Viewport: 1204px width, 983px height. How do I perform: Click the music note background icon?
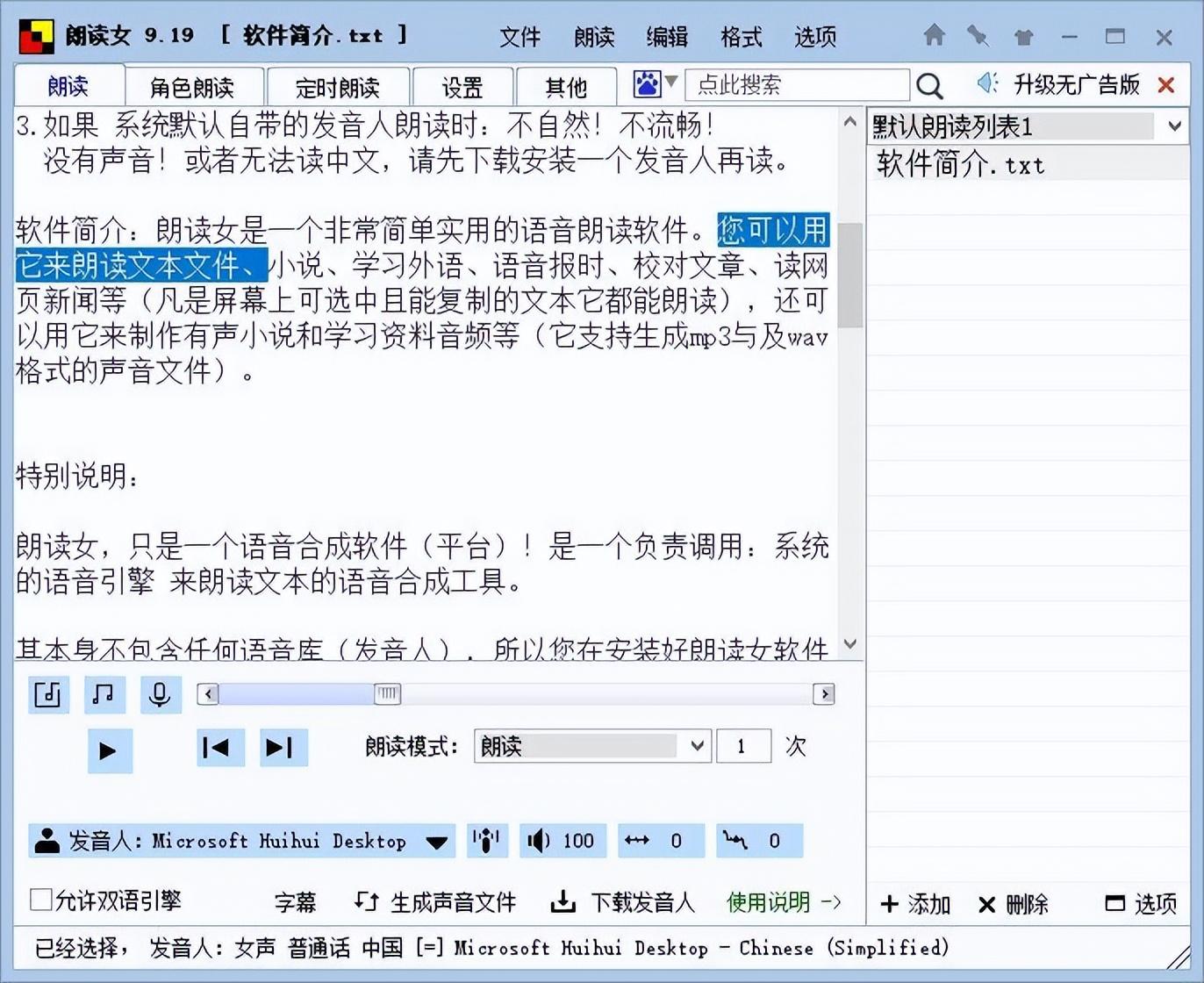(x=104, y=694)
